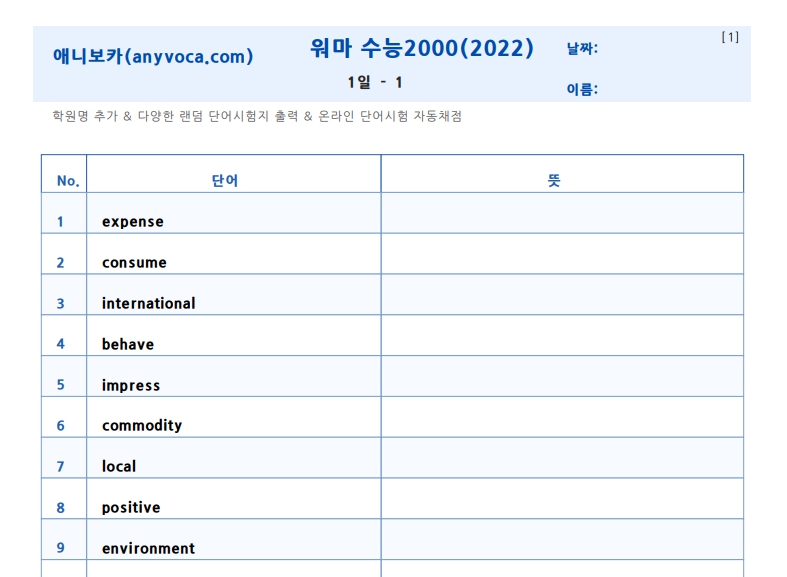The width and height of the screenshot is (787, 577).
Task: Click row number 8
Action: pos(60,508)
